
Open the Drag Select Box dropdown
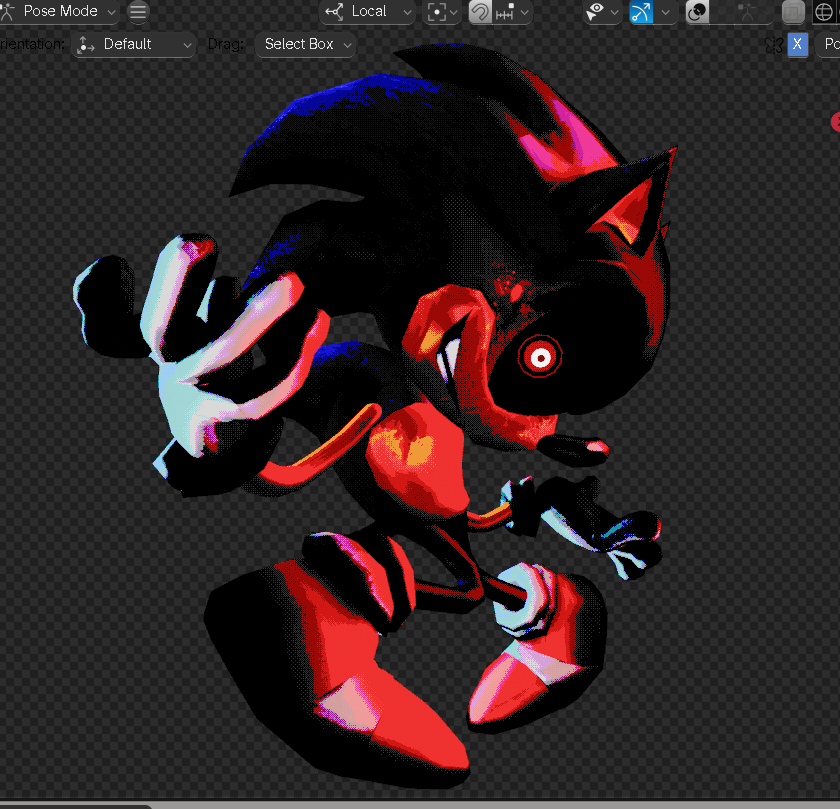coord(306,44)
